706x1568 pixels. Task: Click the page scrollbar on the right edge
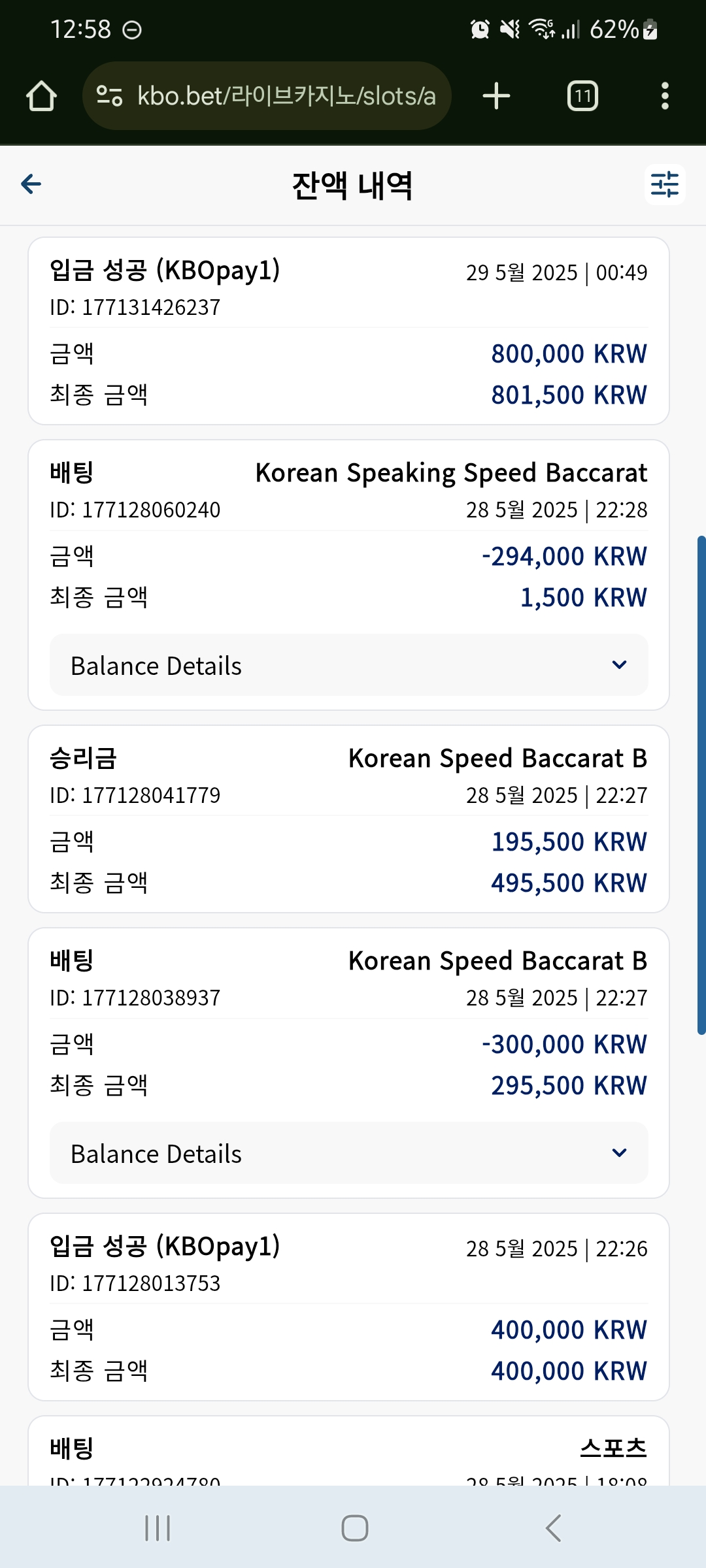tap(701, 785)
